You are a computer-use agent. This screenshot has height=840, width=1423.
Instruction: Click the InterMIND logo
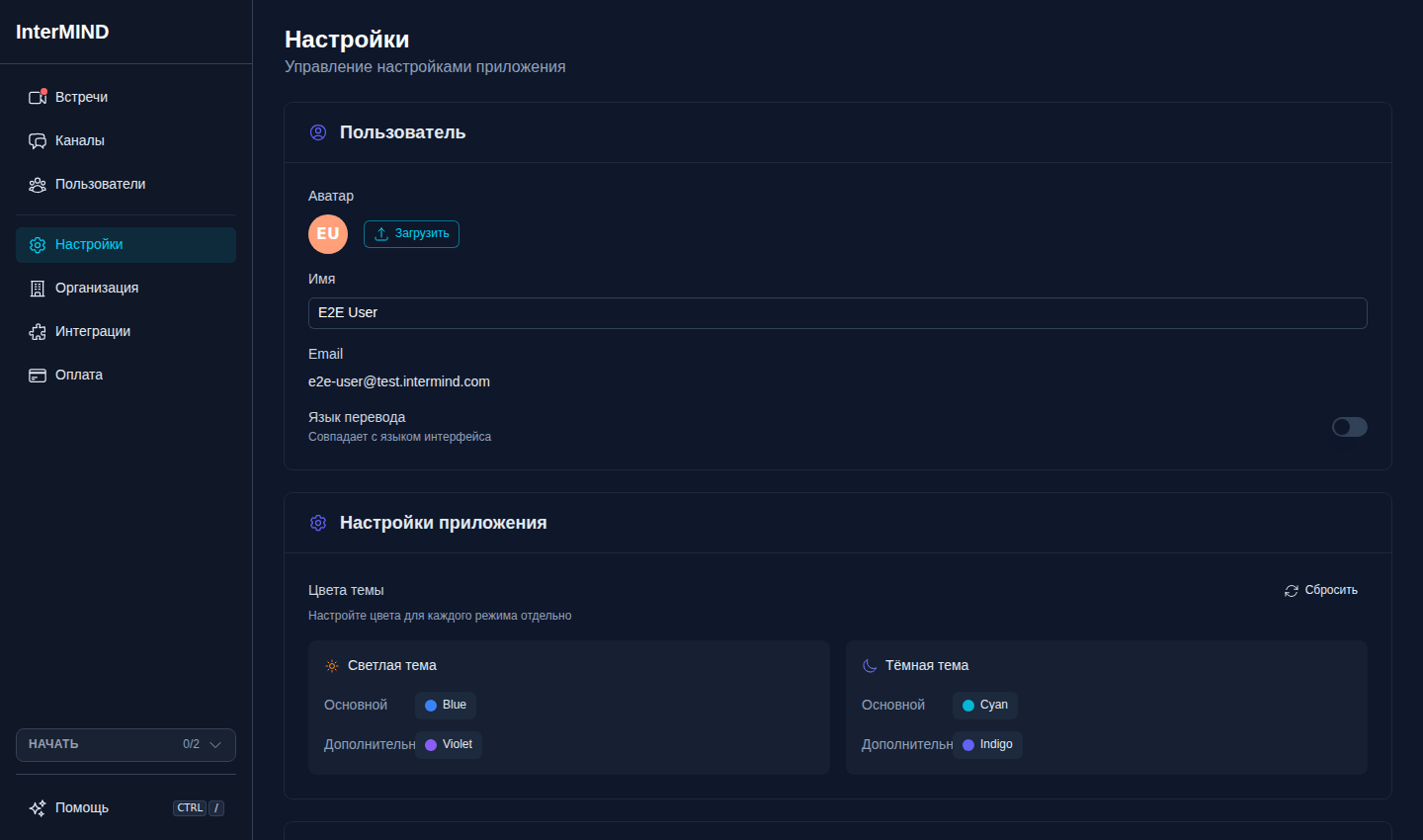tap(62, 32)
